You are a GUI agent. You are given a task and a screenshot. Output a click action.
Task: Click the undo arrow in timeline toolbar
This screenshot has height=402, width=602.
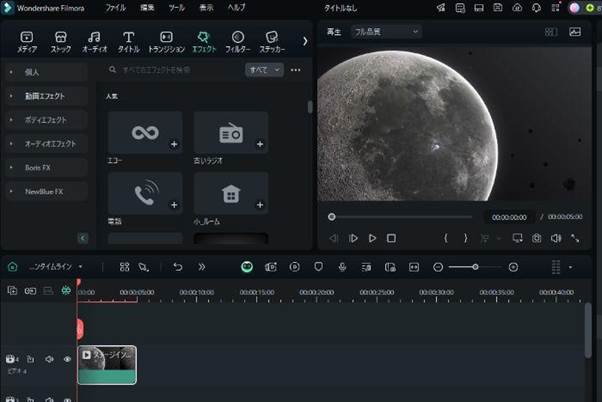(177, 267)
